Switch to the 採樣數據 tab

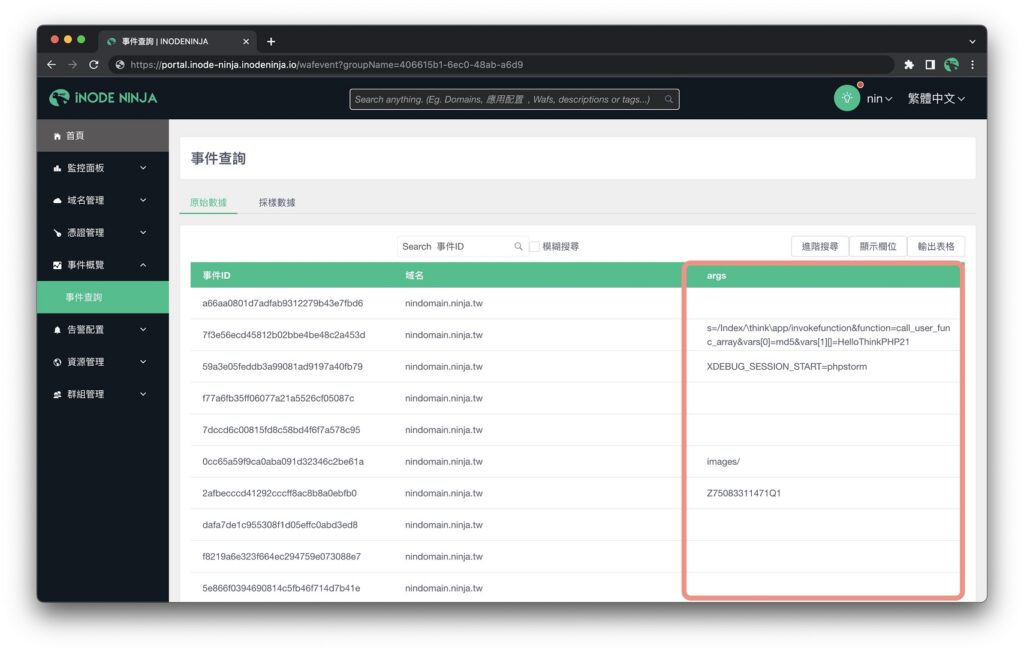277,202
